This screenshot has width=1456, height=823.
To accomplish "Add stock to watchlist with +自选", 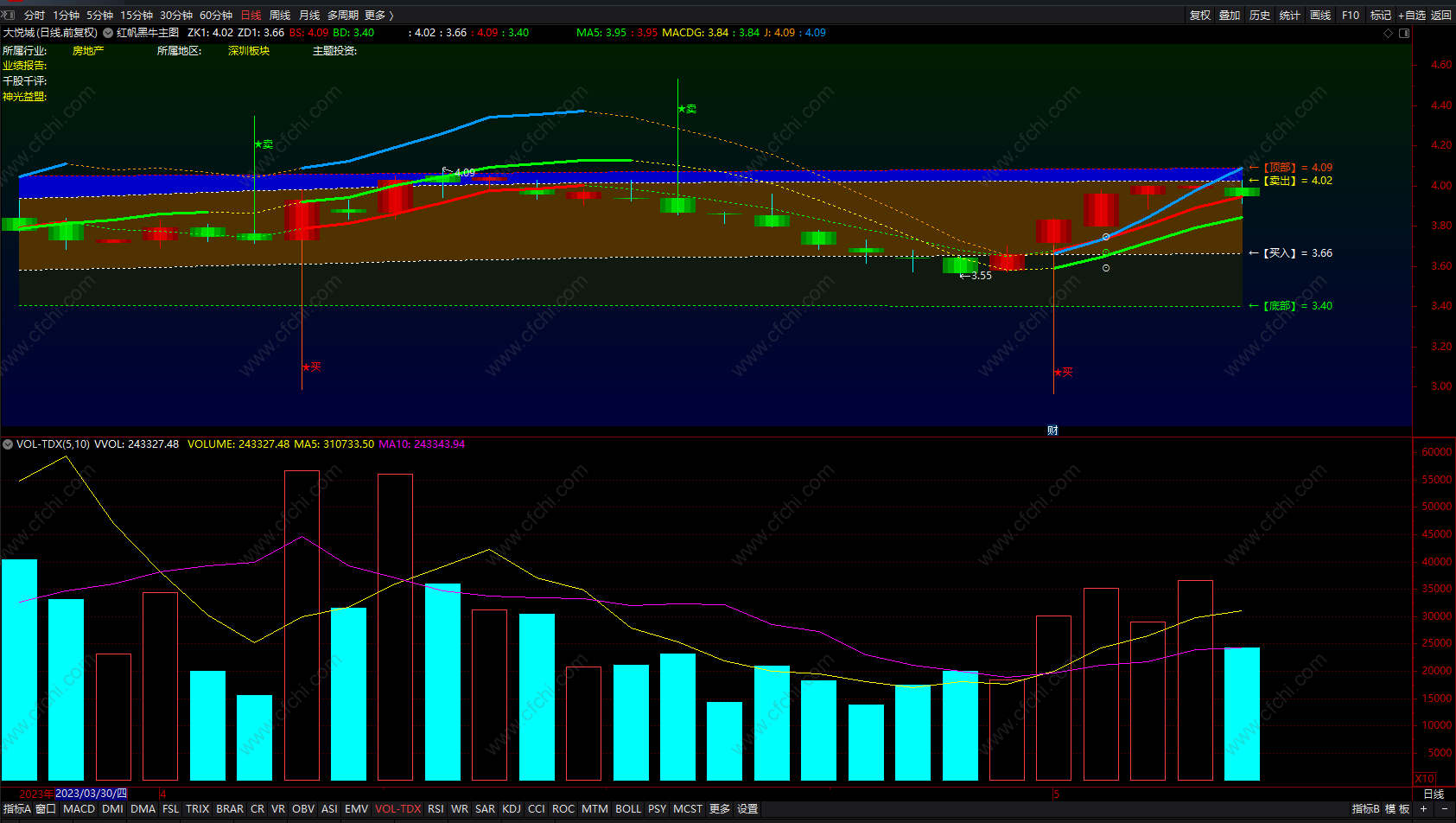I will pyautogui.click(x=1412, y=16).
